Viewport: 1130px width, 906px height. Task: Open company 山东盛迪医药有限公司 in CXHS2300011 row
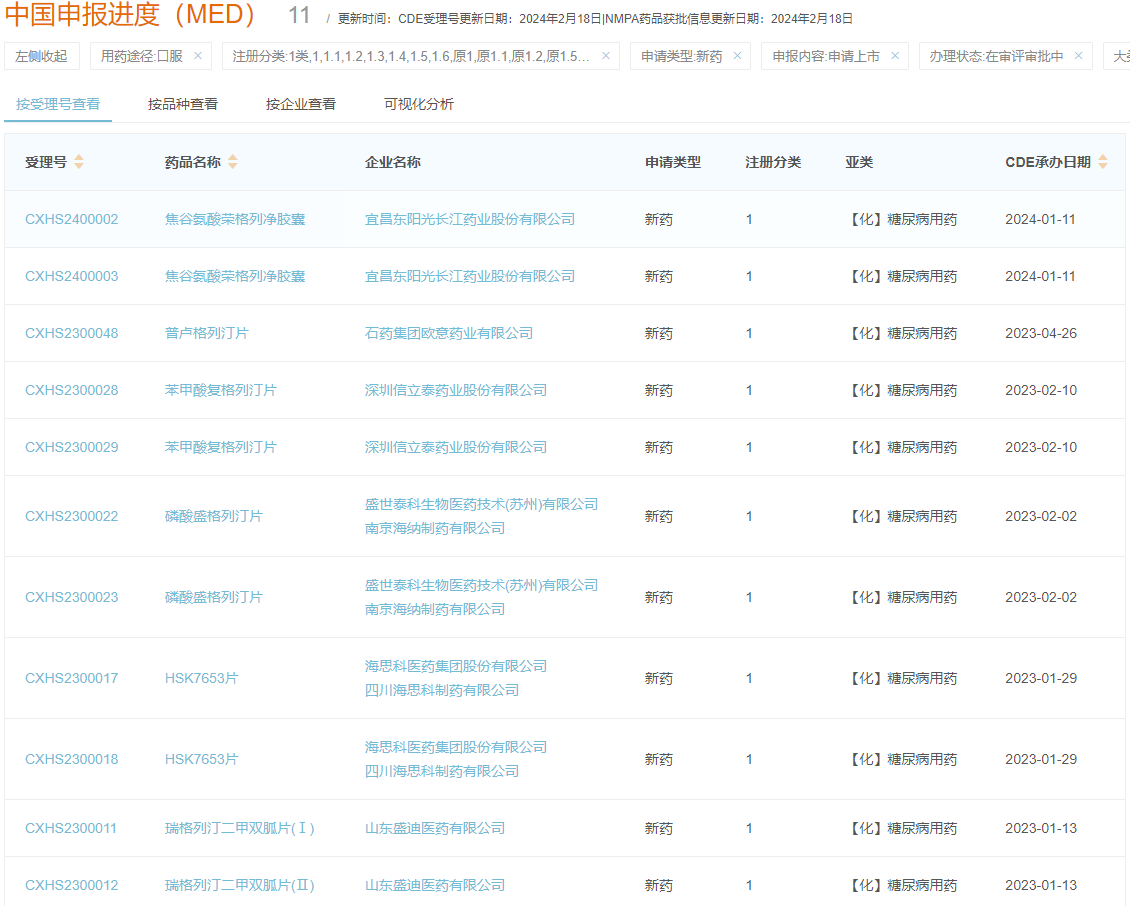point(435,828)
